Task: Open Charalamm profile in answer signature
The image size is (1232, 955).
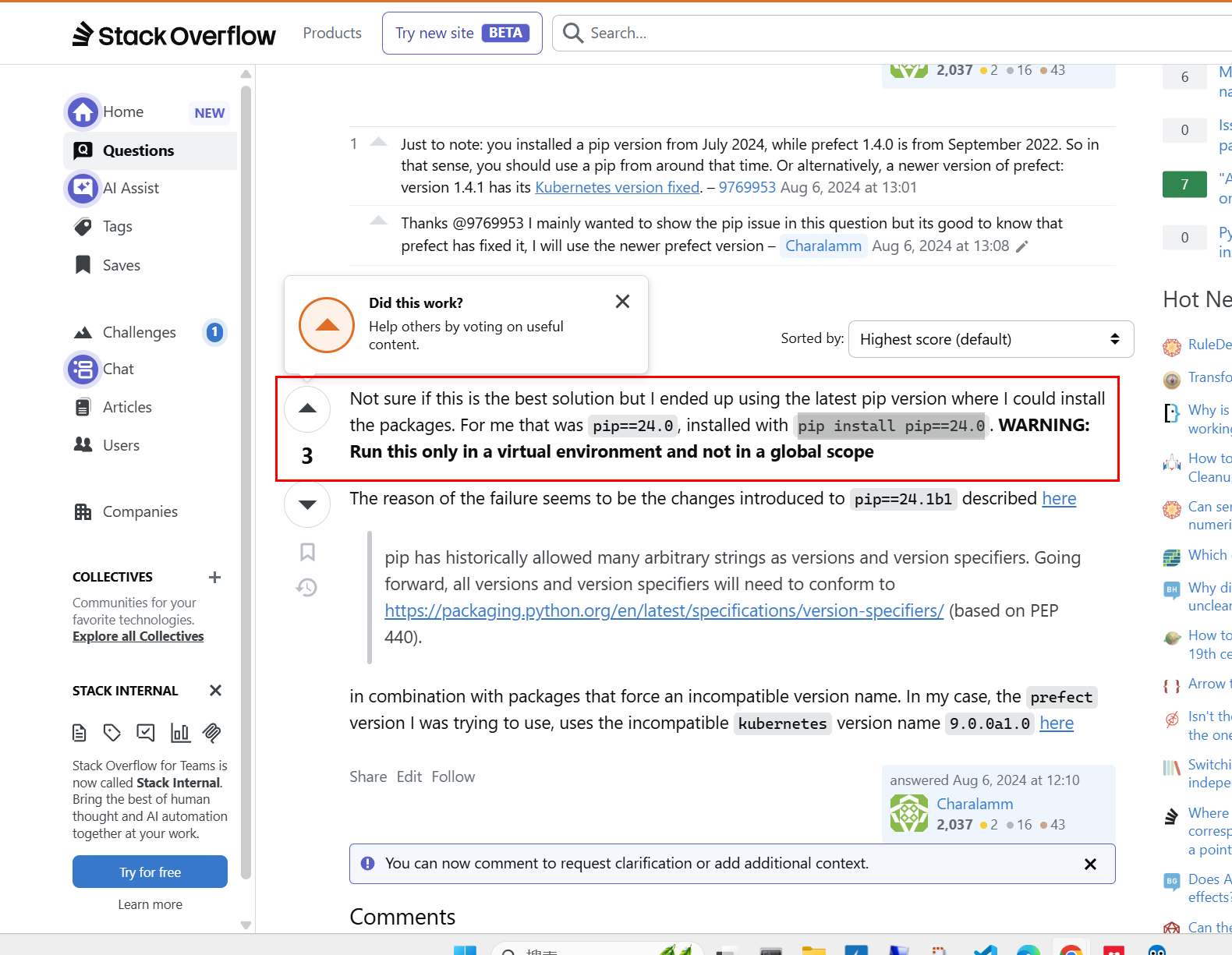Action: tap(975, 804)
